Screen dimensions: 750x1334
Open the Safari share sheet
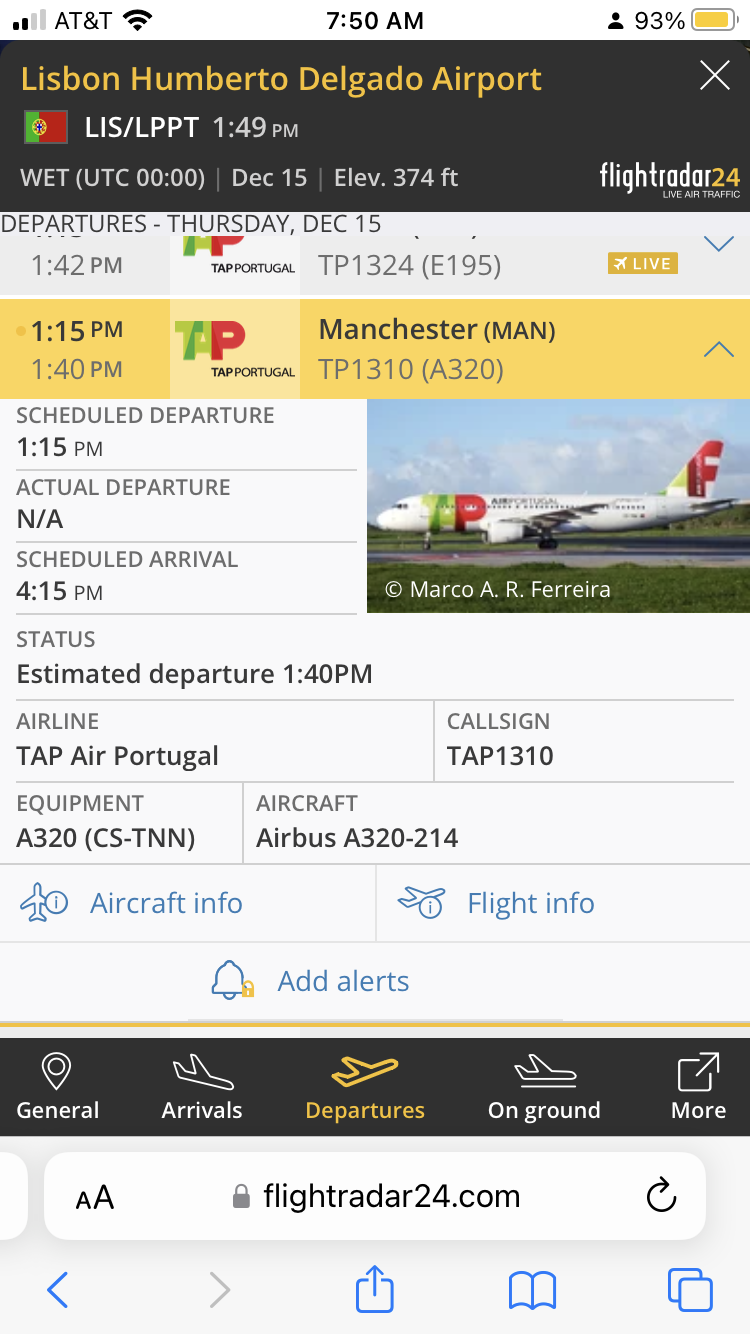click(375, 1289)
